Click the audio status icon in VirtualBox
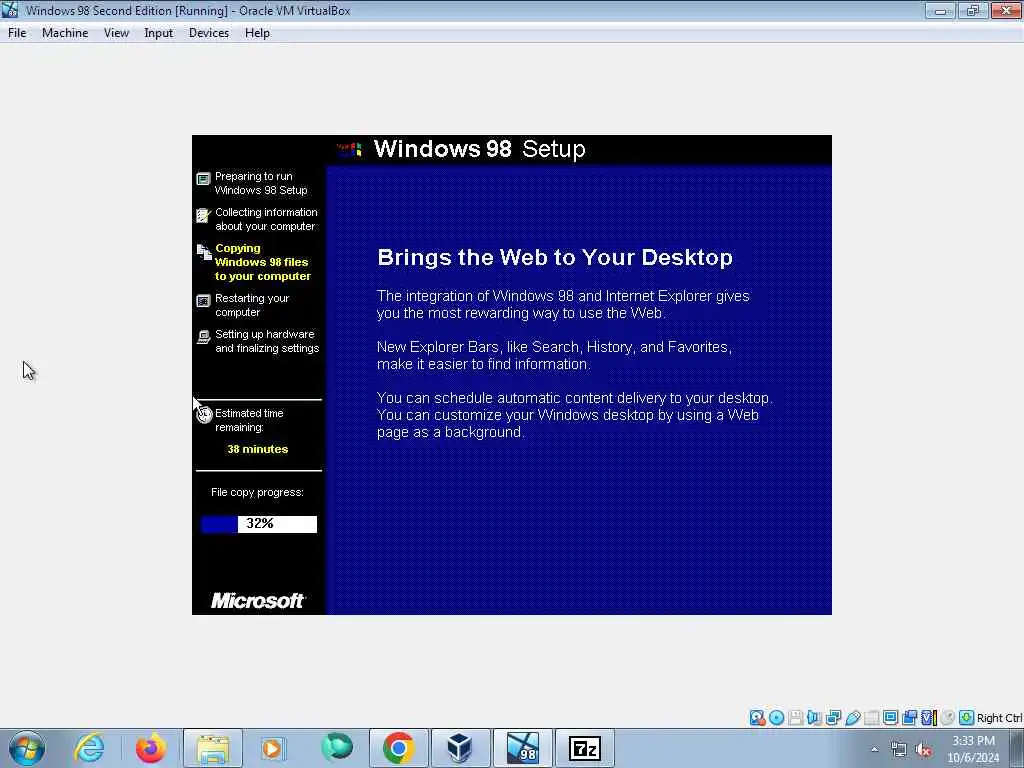 (814, 718)
